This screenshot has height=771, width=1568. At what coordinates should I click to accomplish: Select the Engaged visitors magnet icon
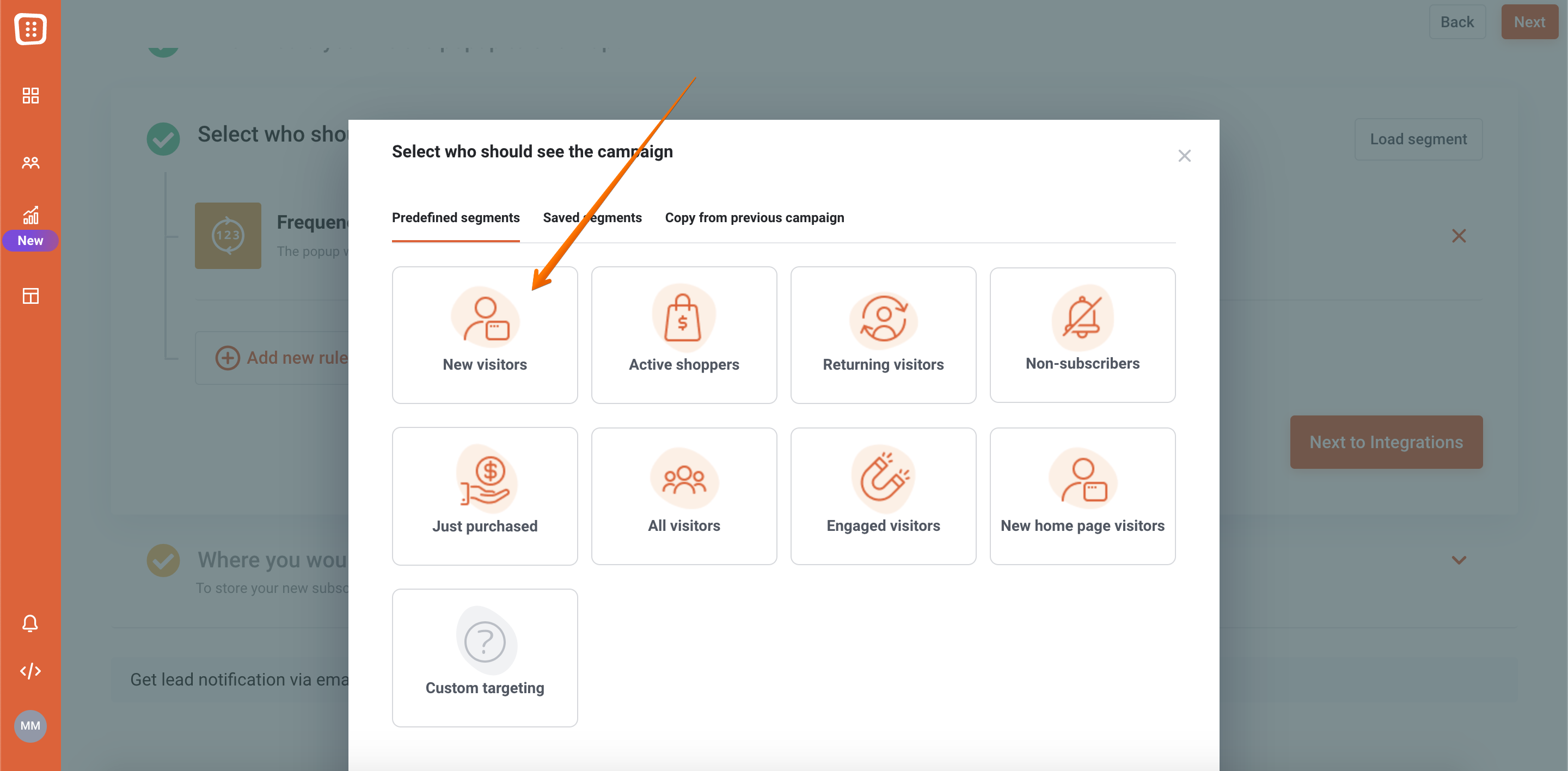pos(883,479)
